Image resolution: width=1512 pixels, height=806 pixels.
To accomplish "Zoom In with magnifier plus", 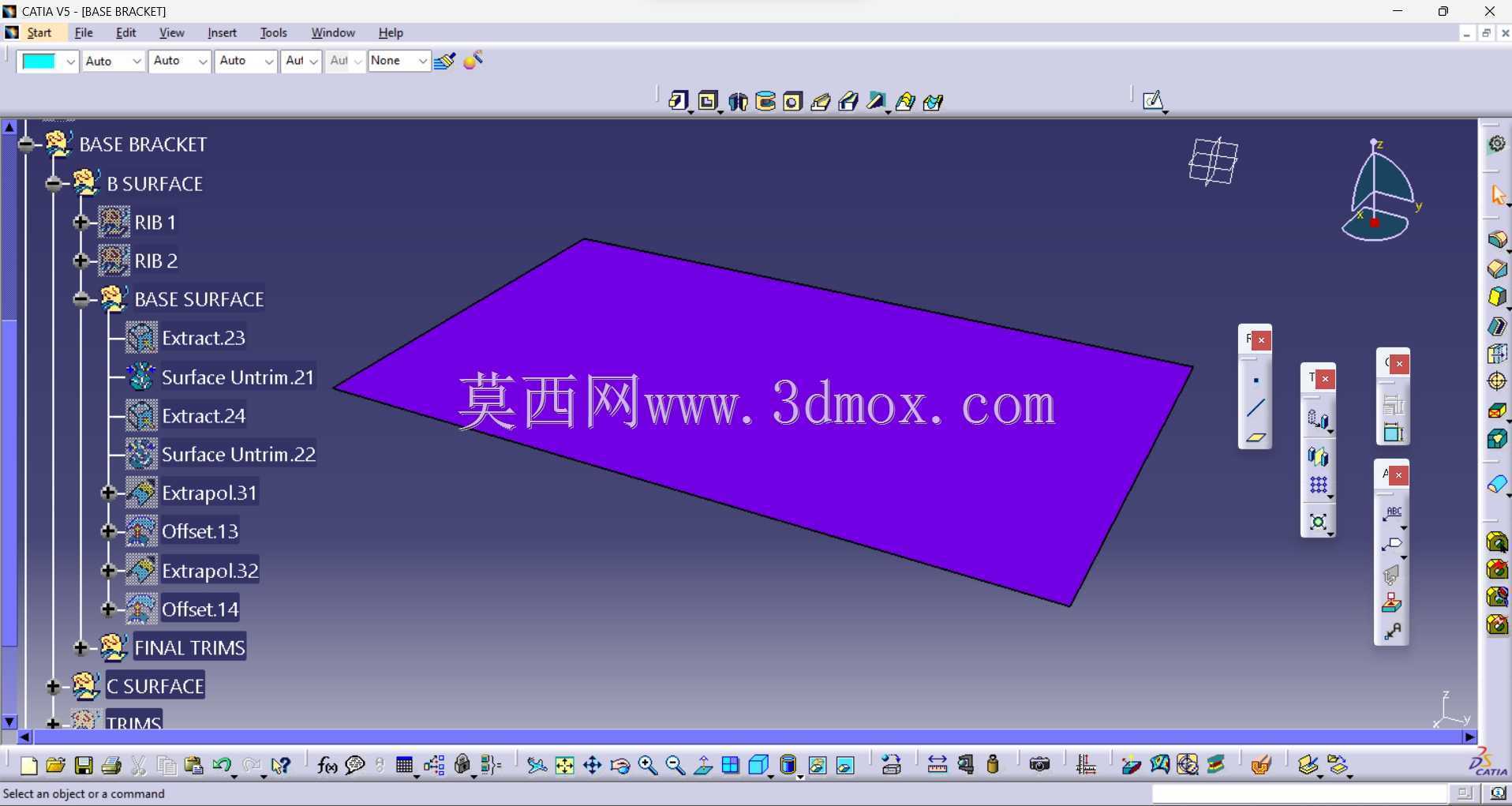I will click(647, 765).
